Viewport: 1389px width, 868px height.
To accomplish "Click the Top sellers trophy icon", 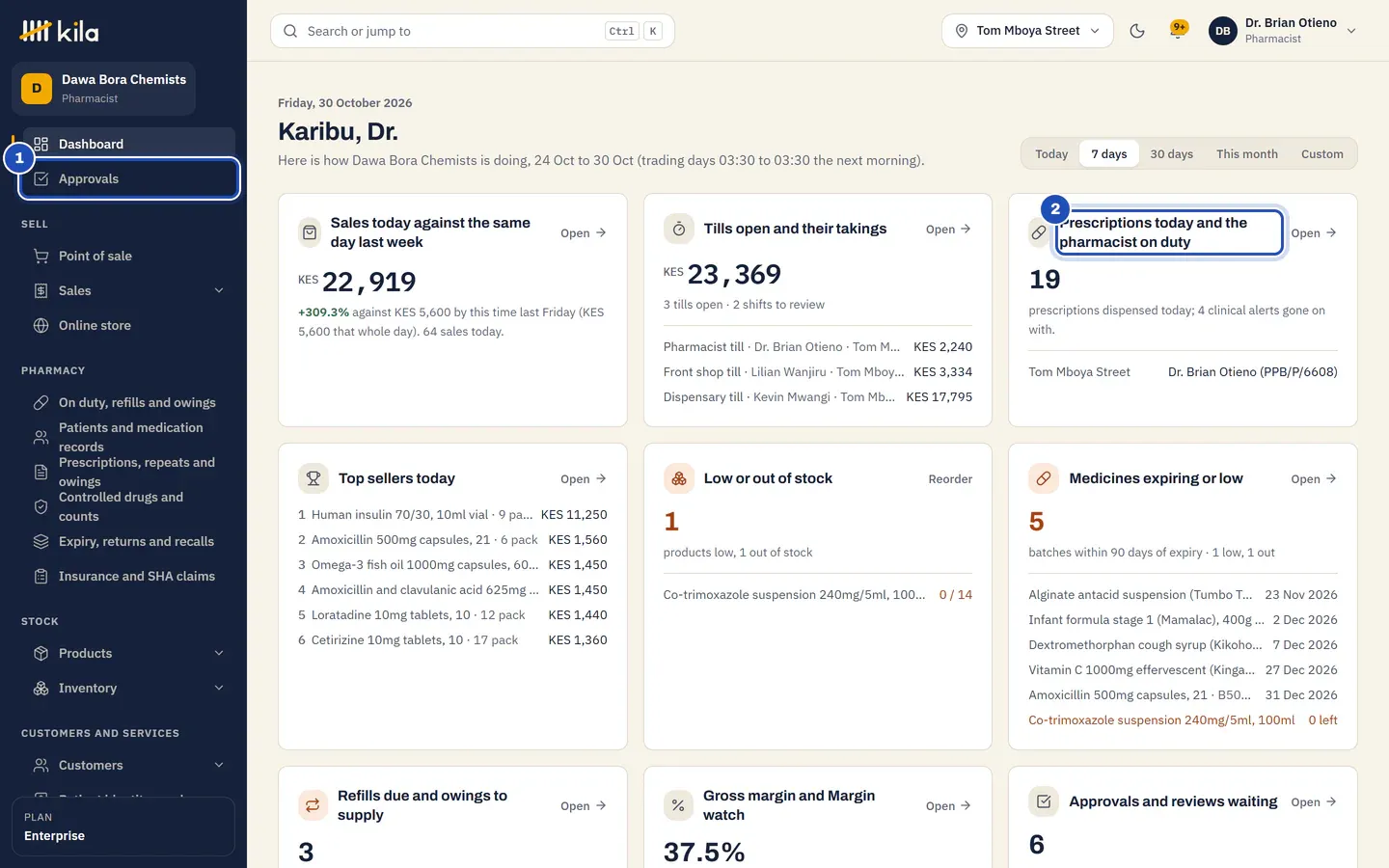I will point(313,478).
